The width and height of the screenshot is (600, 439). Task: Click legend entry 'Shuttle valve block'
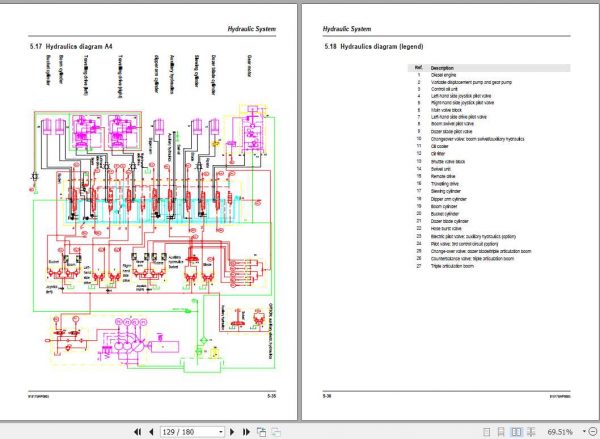pos(448,162)
